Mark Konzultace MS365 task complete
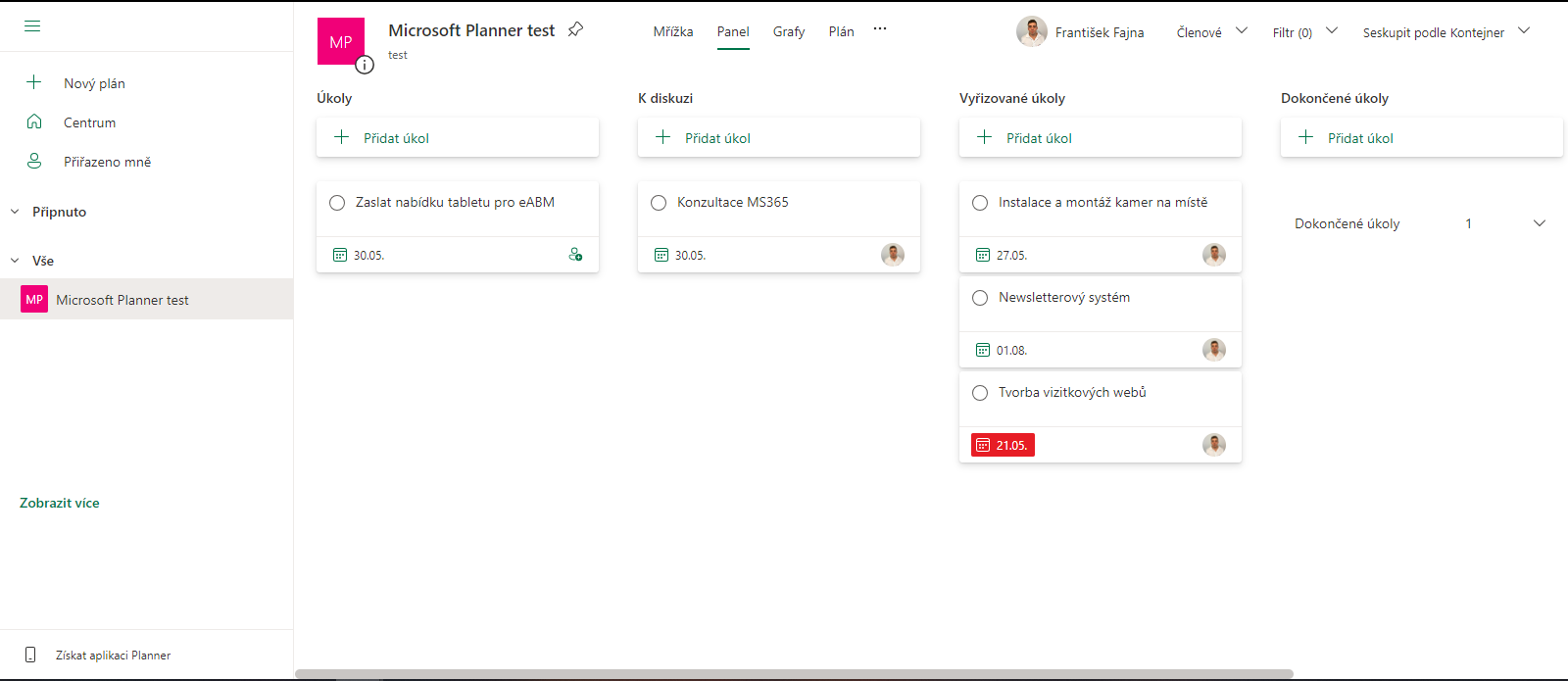Viewport: 1568px width, 681px height. (x=659, y=203)
